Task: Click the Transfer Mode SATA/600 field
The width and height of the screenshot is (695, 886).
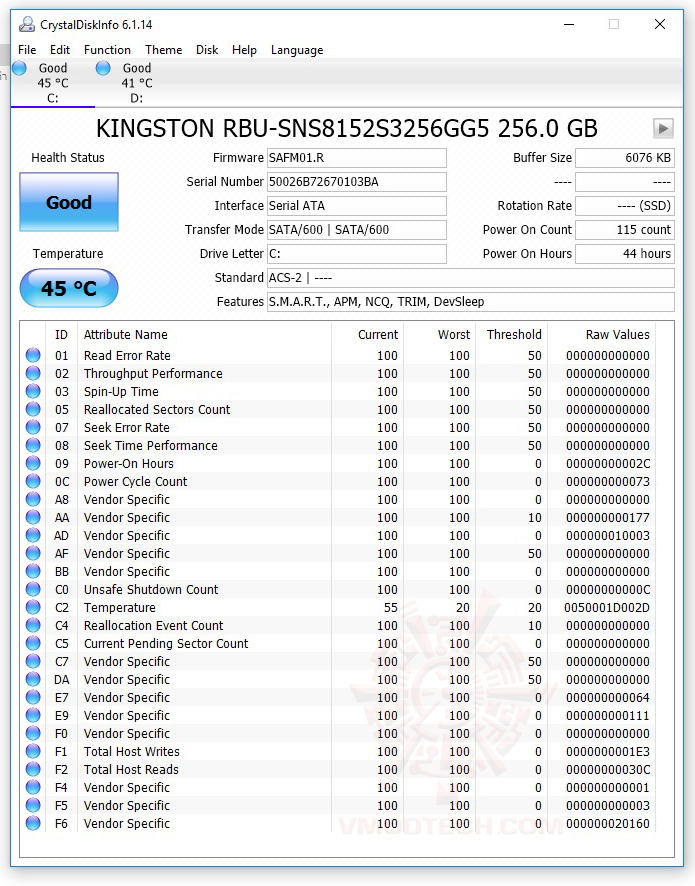Action: click(x=357, y=229)
